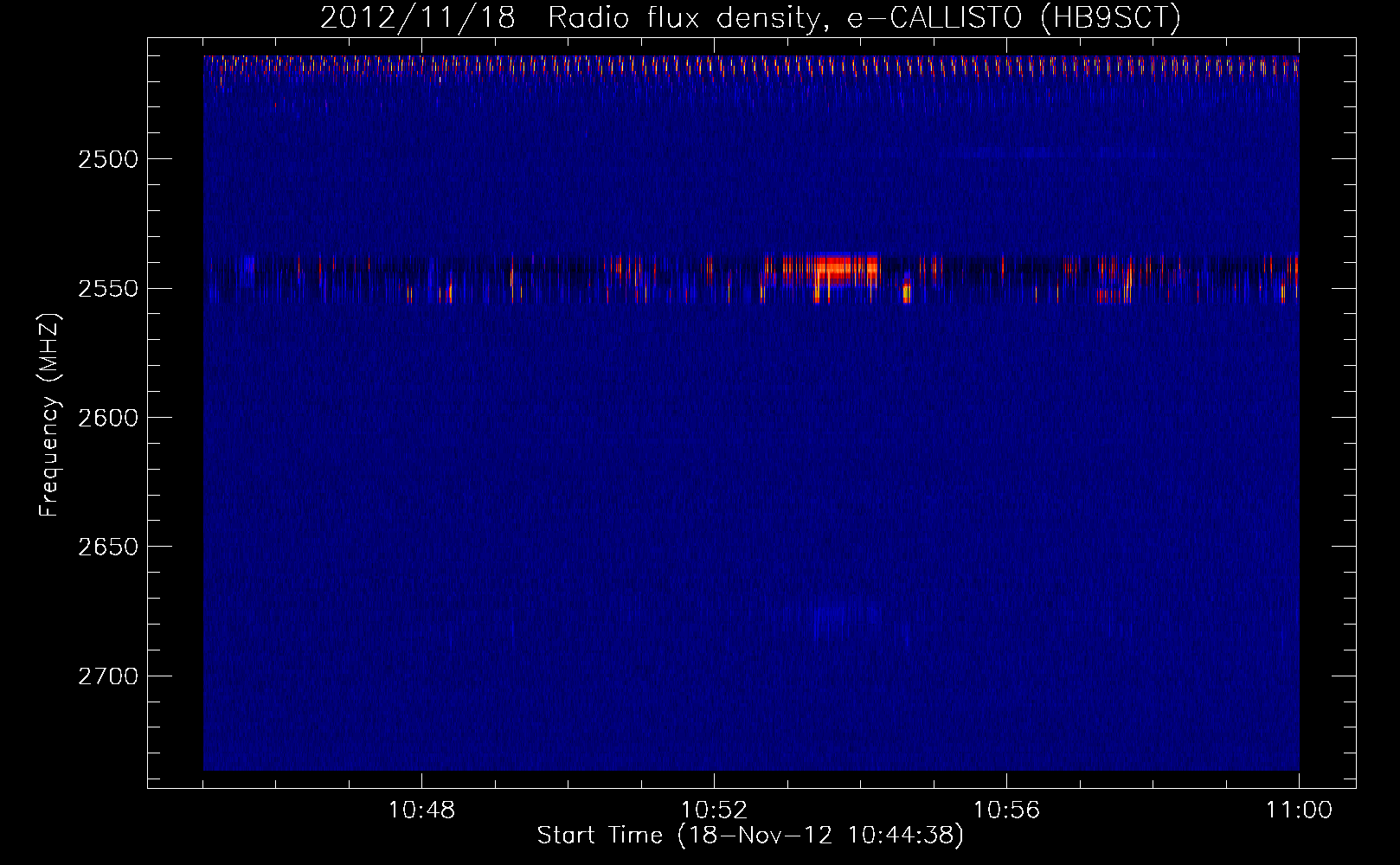1400x865 pixels.
Task: Click the 2550 frequency tick label
Action: [x=108, y=288]
